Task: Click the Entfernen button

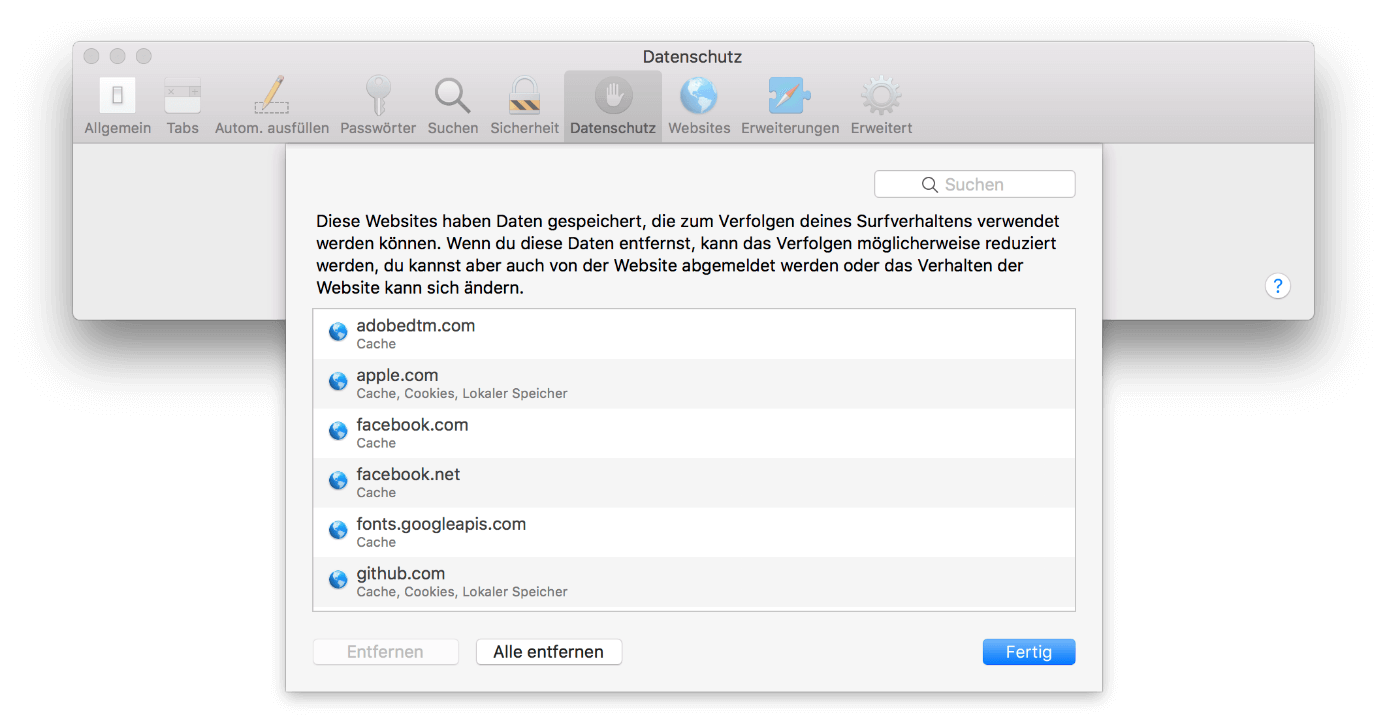Action: point(385,652)
